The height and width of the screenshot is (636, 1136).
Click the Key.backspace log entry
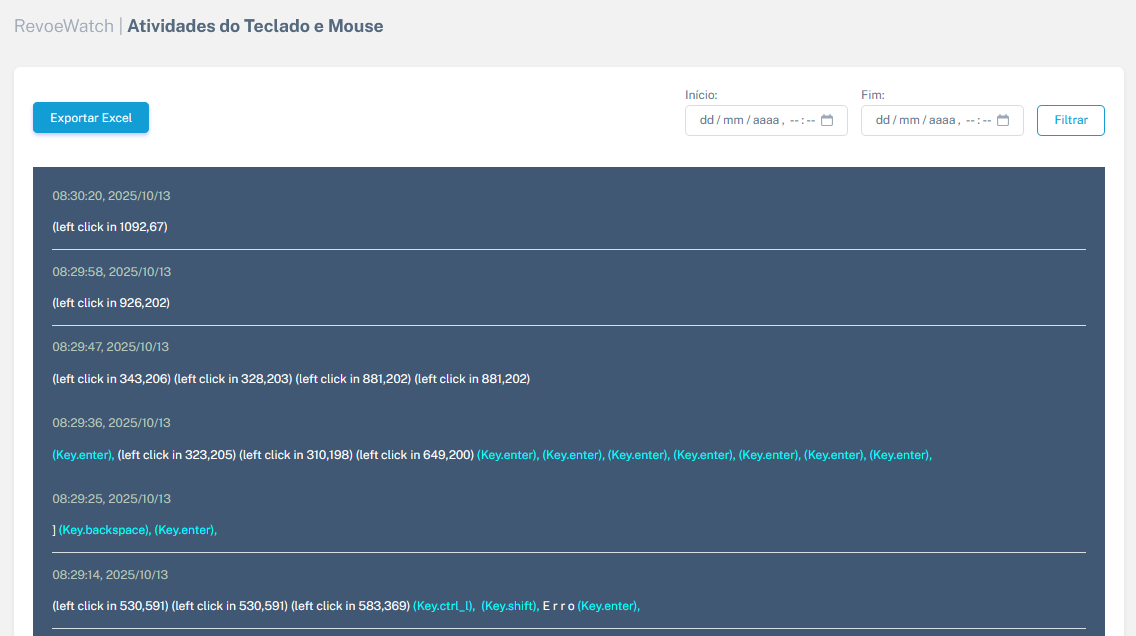coord(104,530)
